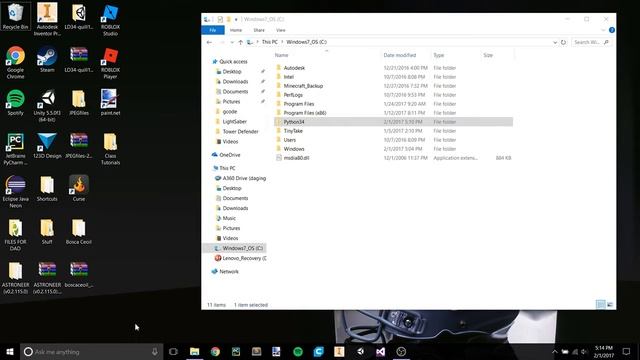Go up one folder level
The image size is (640, 360).
click(240, 42)
